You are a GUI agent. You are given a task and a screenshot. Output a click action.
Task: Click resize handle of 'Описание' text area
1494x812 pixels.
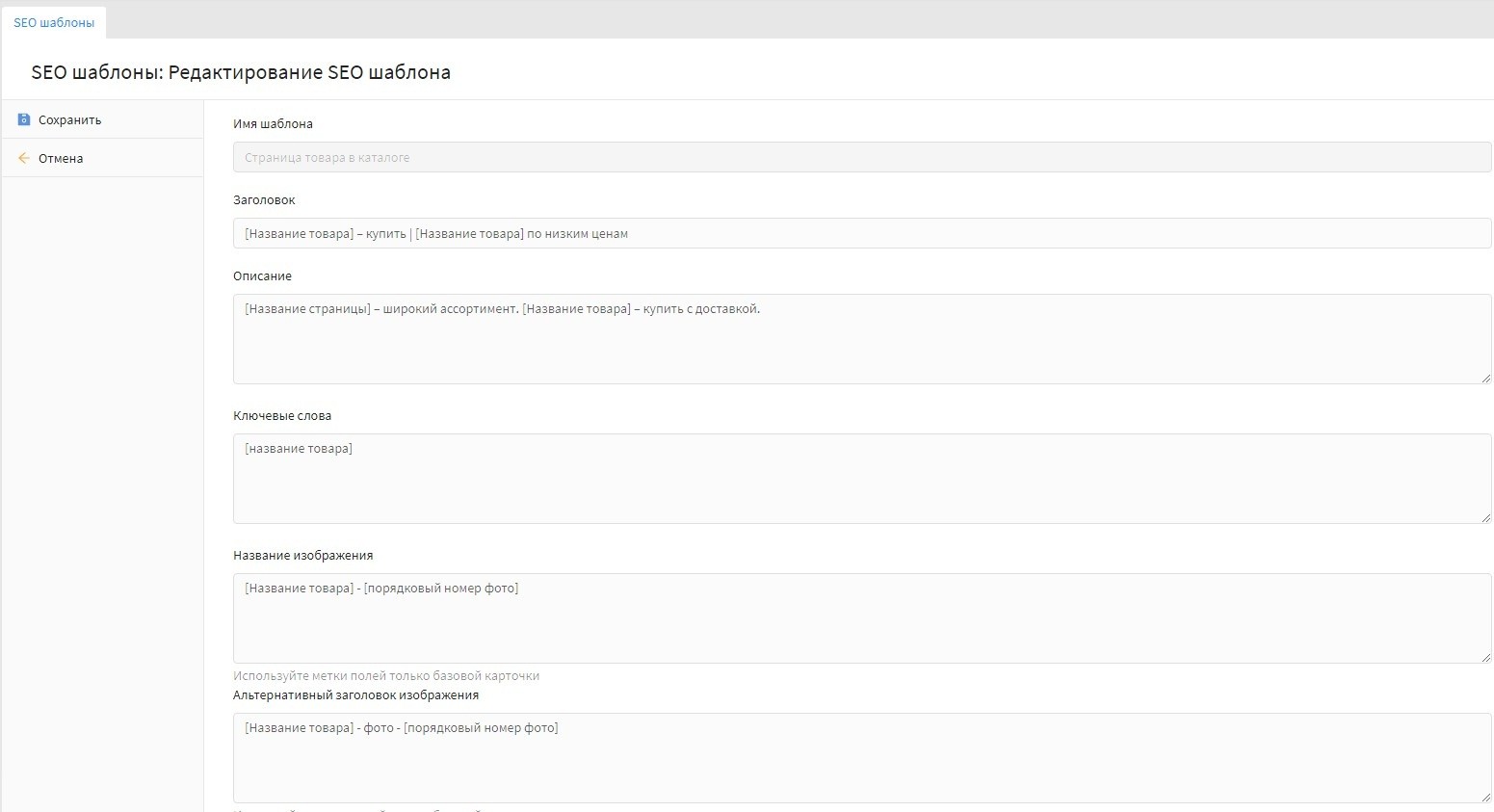tap(1486, 379)
